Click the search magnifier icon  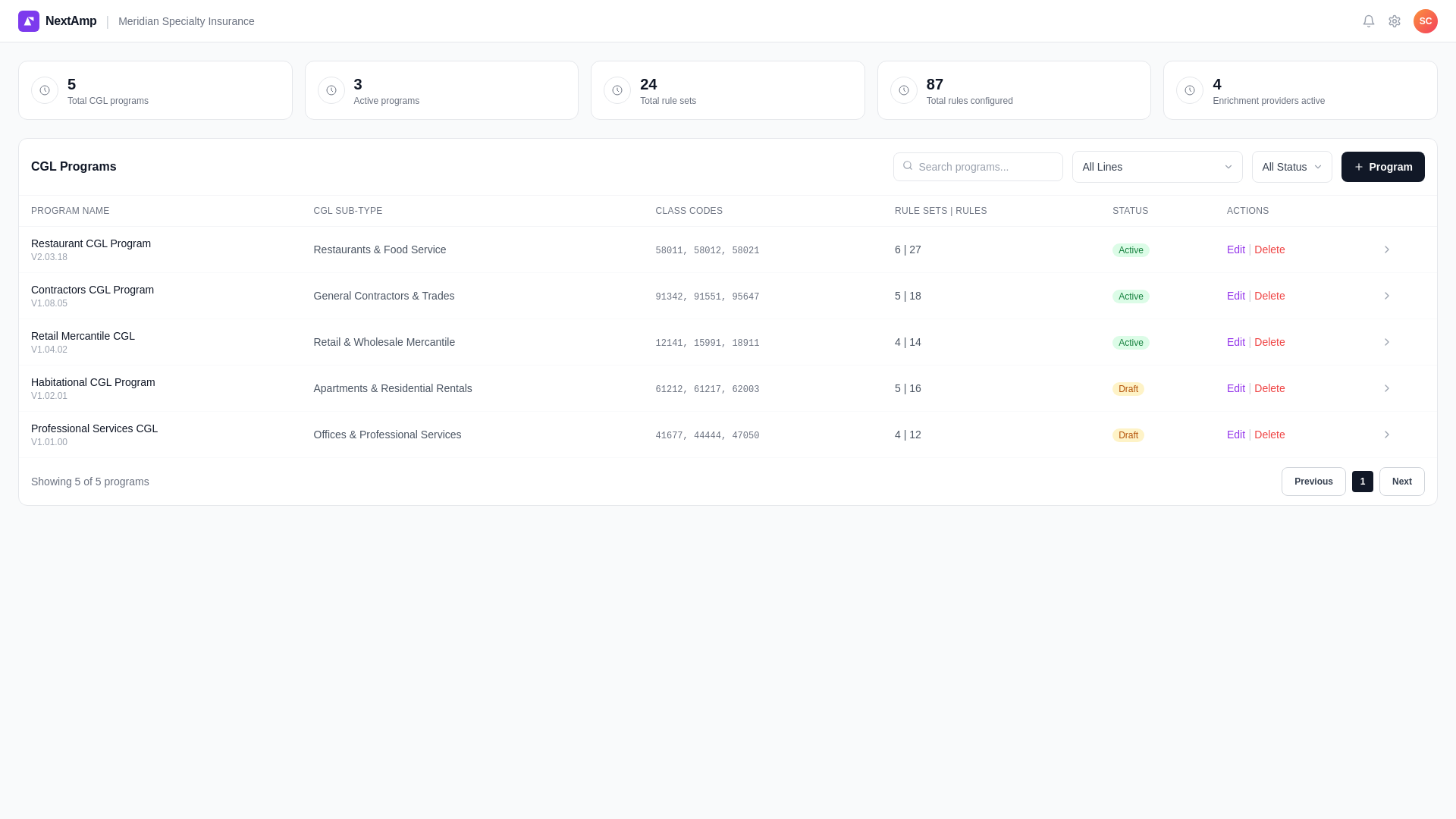coord(908,166)
